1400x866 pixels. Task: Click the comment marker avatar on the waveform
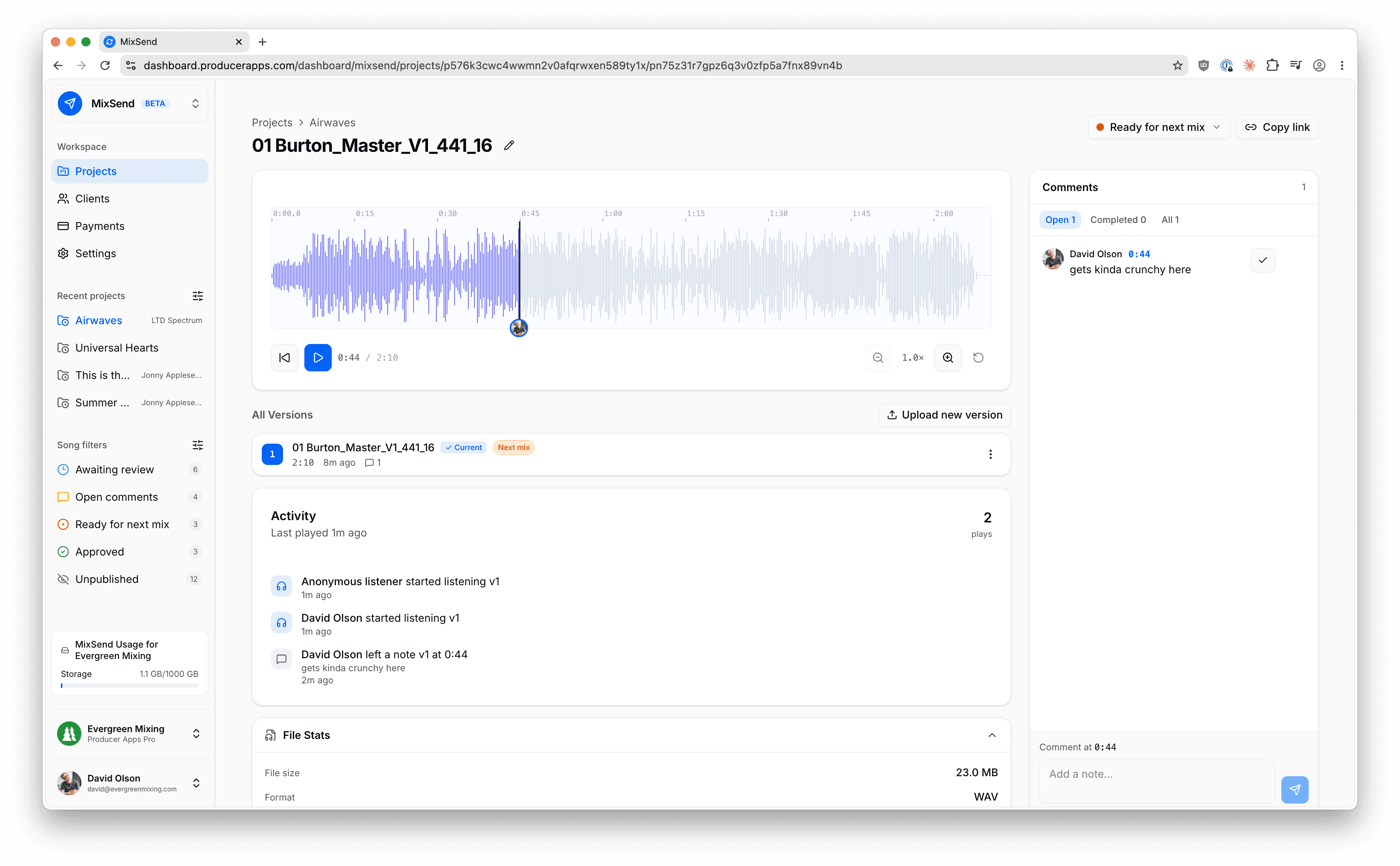(519, 328)
